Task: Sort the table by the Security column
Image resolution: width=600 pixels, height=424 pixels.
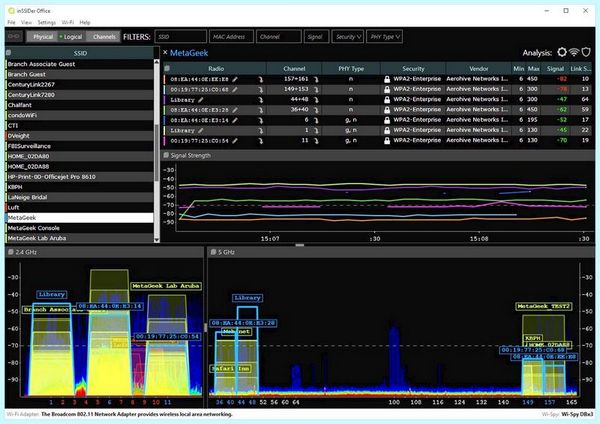Action: pos(413,68)
